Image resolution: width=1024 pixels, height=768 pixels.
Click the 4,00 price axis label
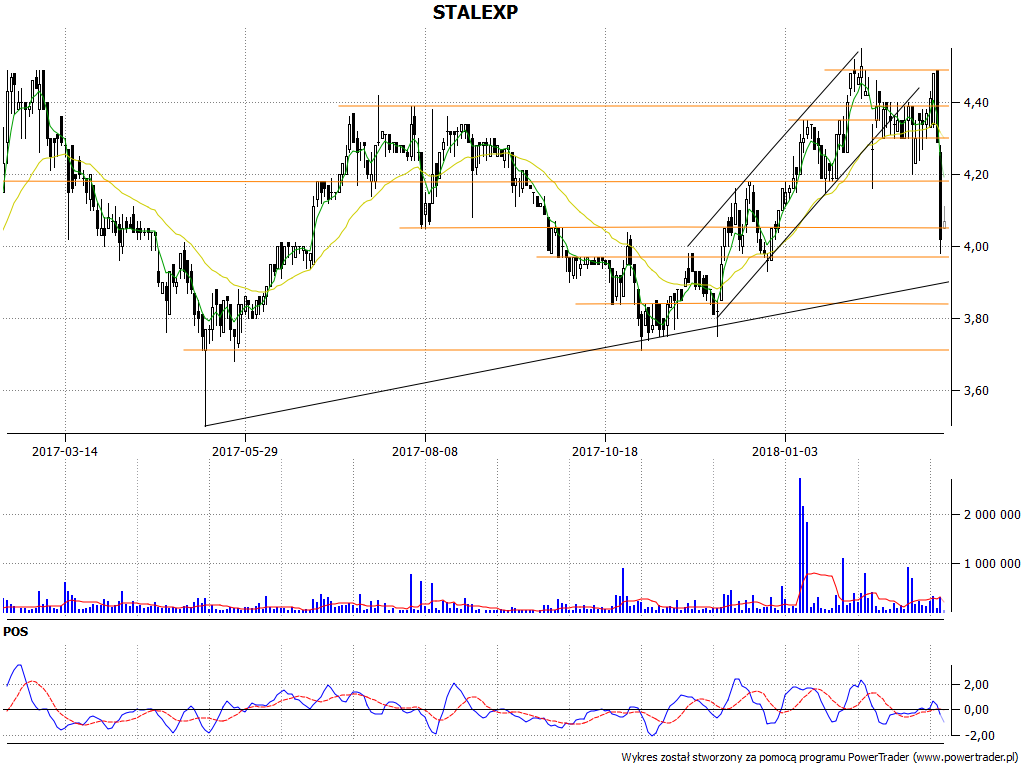click(976, 246)
